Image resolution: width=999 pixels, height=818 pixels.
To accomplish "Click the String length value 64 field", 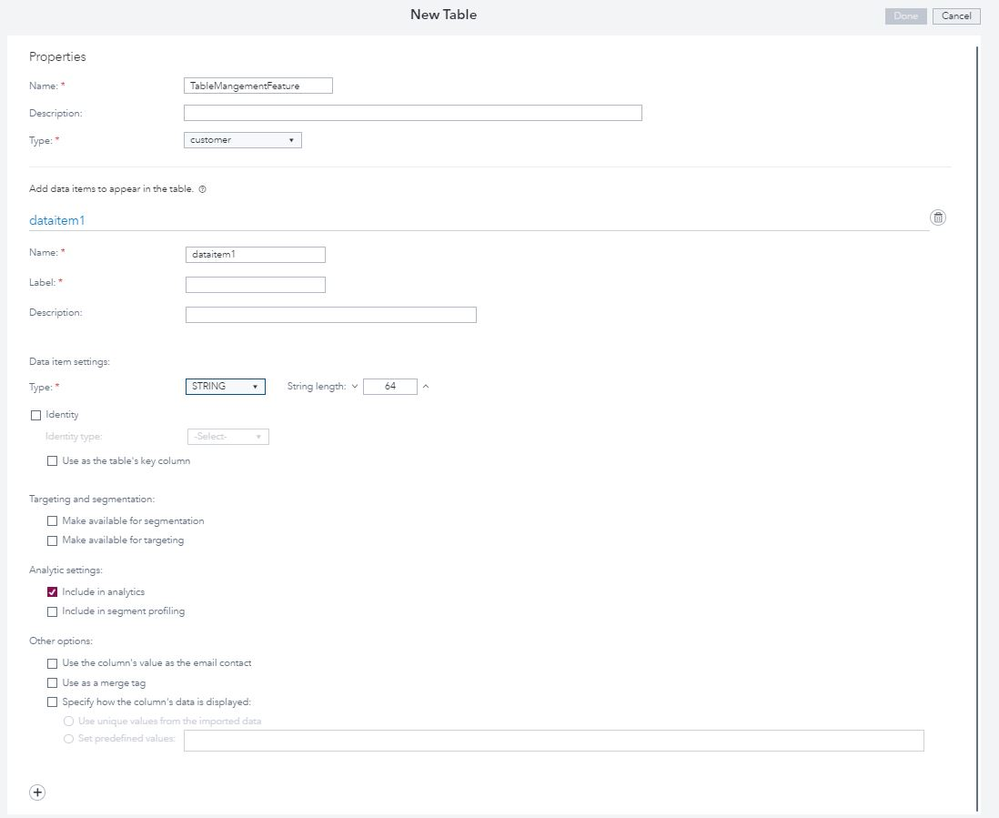I will tap(390, 387).
